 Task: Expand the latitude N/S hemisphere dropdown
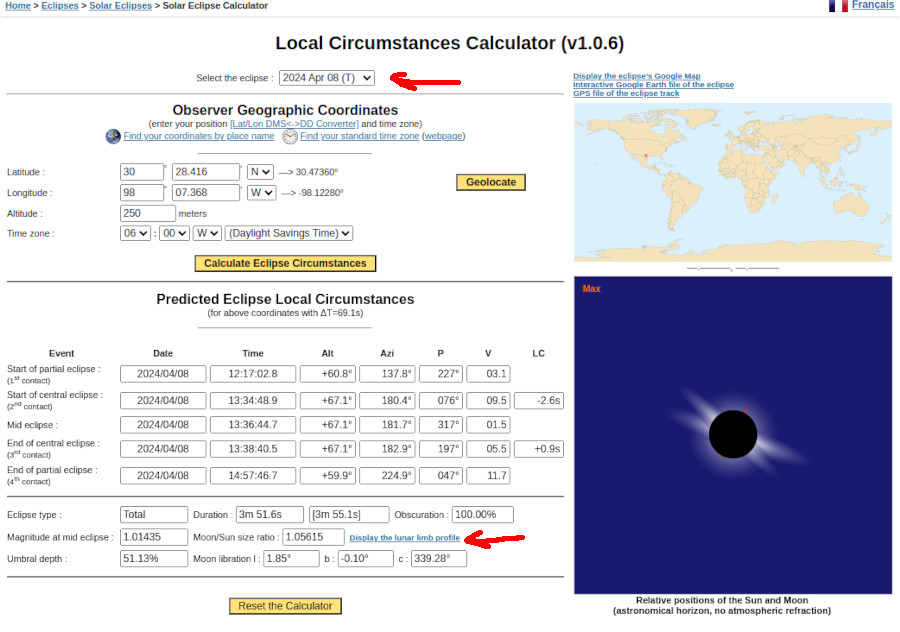[260, 172]
